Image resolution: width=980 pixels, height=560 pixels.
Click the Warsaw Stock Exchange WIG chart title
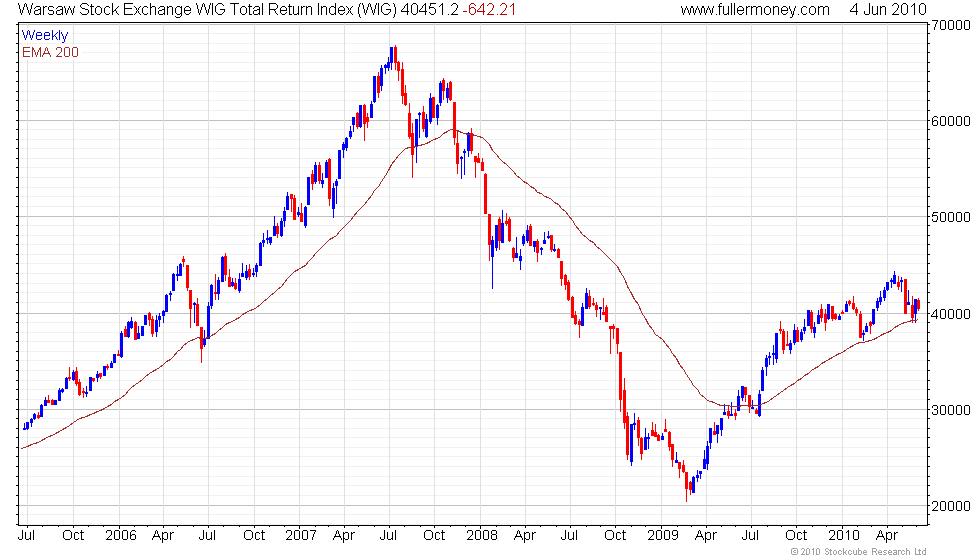(x=207, y=9)
